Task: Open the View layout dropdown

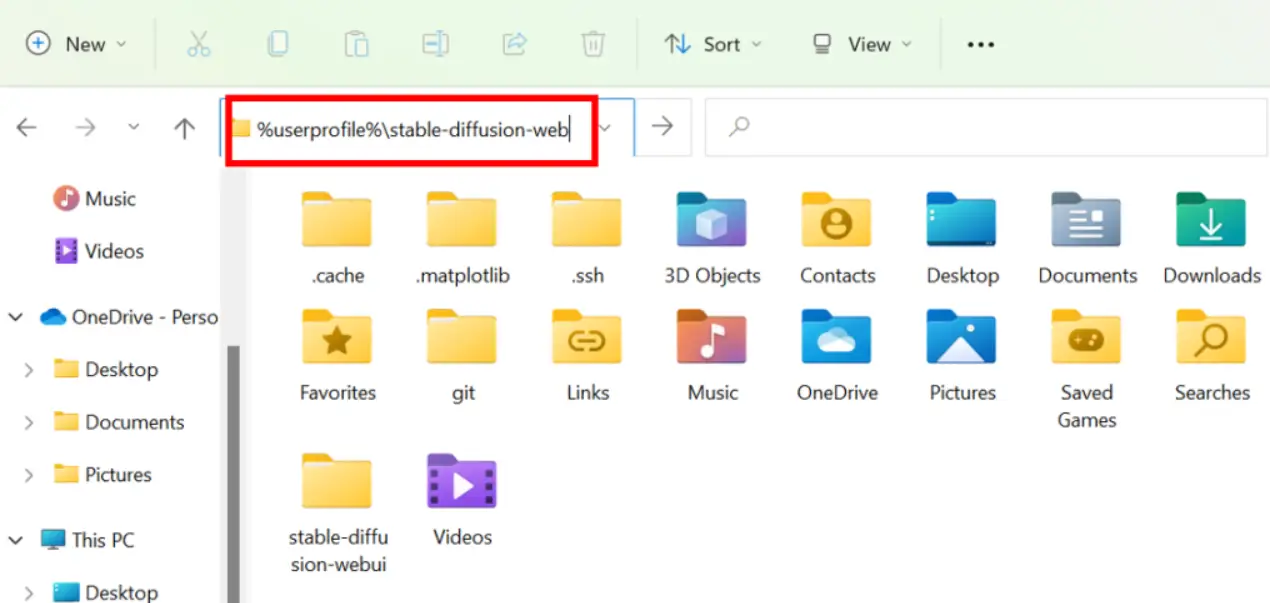Action: 862,44
